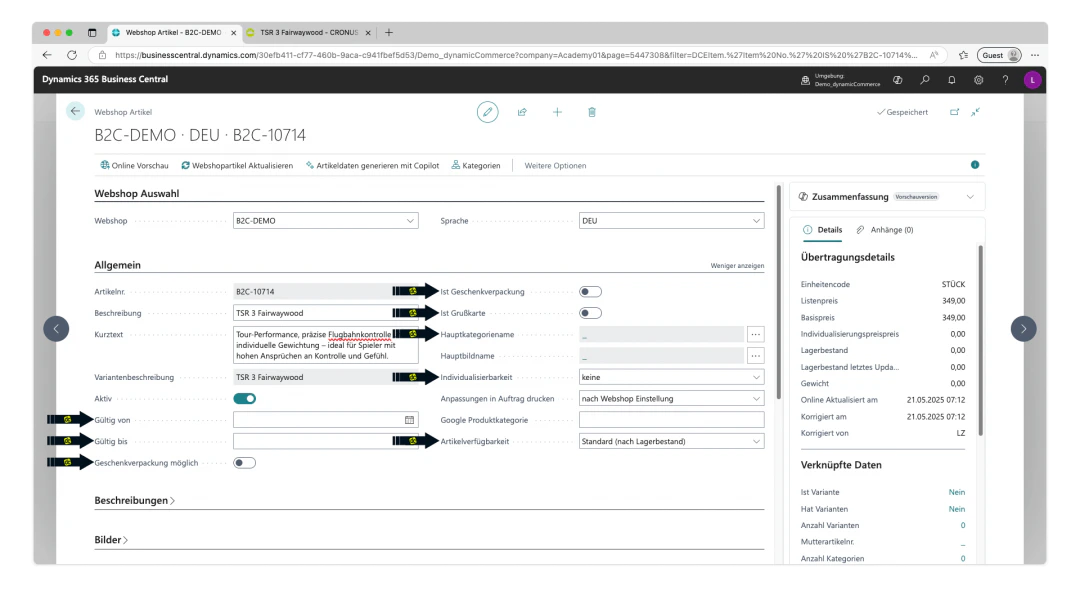Click Weniger anzeigen link

click(737, 266)
